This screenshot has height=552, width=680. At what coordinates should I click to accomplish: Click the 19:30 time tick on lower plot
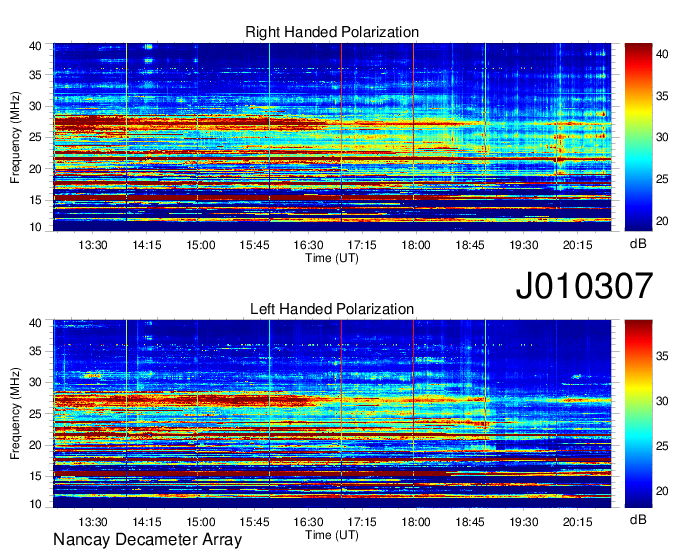click(524, 522)
